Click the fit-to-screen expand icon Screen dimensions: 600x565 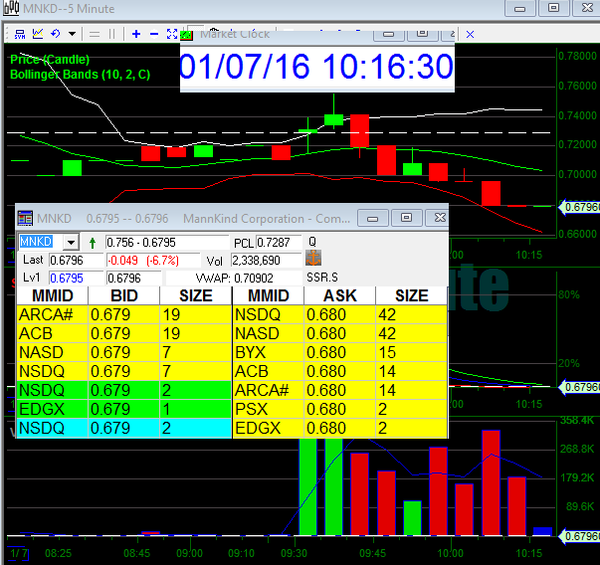click(x=172, y=34)
